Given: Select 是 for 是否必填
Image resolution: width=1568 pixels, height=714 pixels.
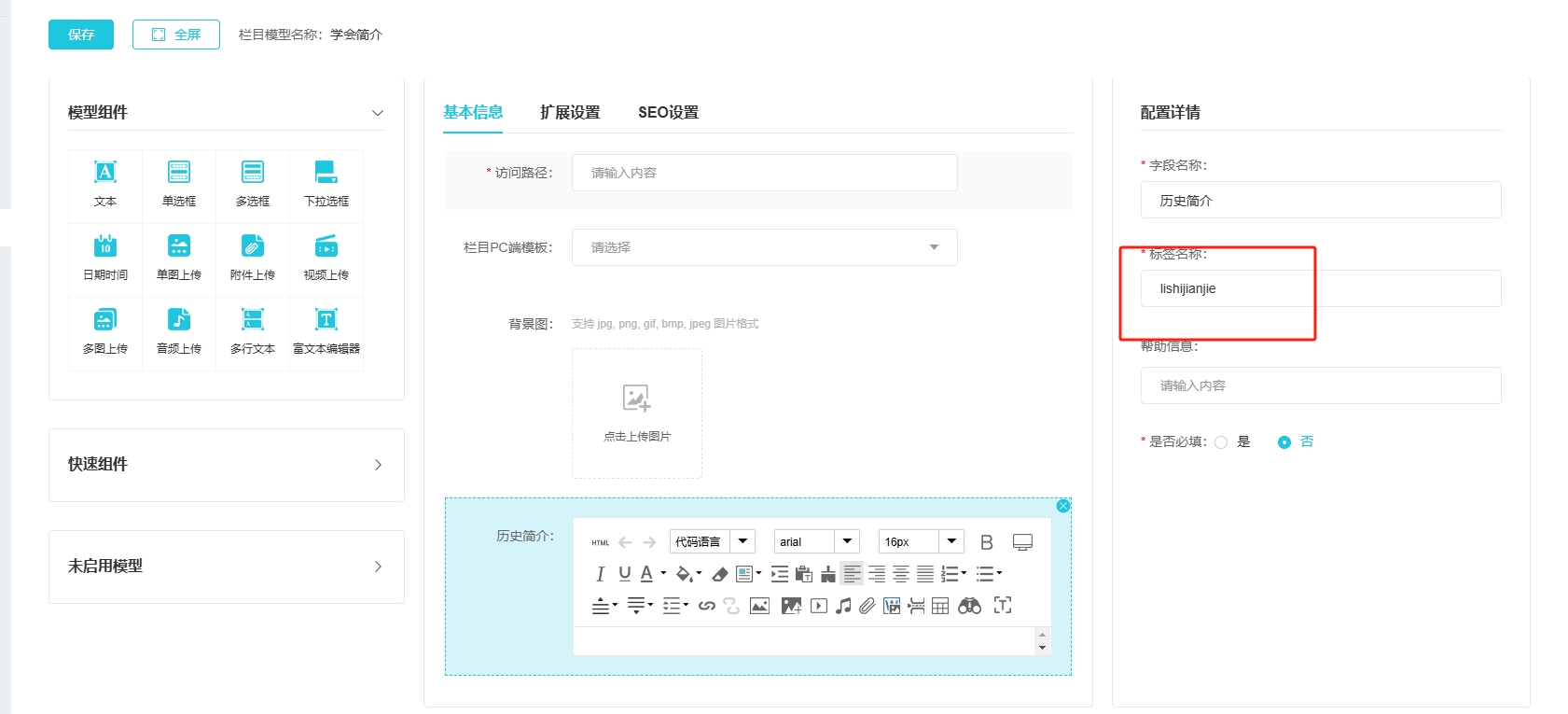Looking at the screenshot, I should click(1221, 442).
